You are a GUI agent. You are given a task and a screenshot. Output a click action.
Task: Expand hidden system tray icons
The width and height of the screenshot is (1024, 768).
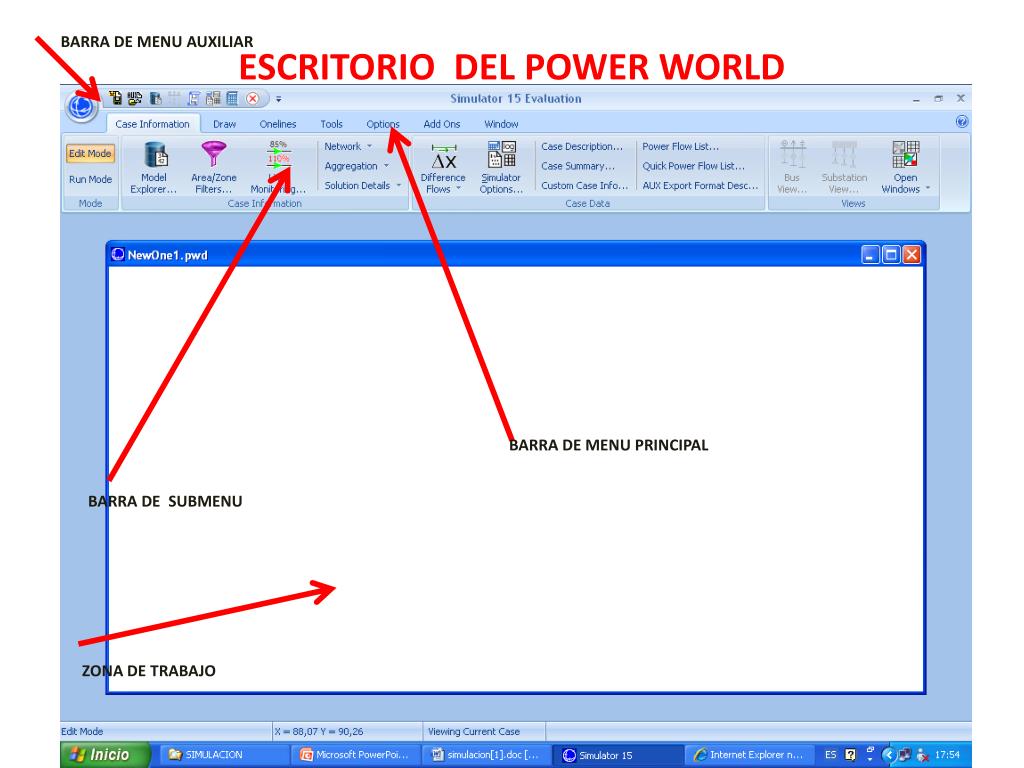[888, 755]
